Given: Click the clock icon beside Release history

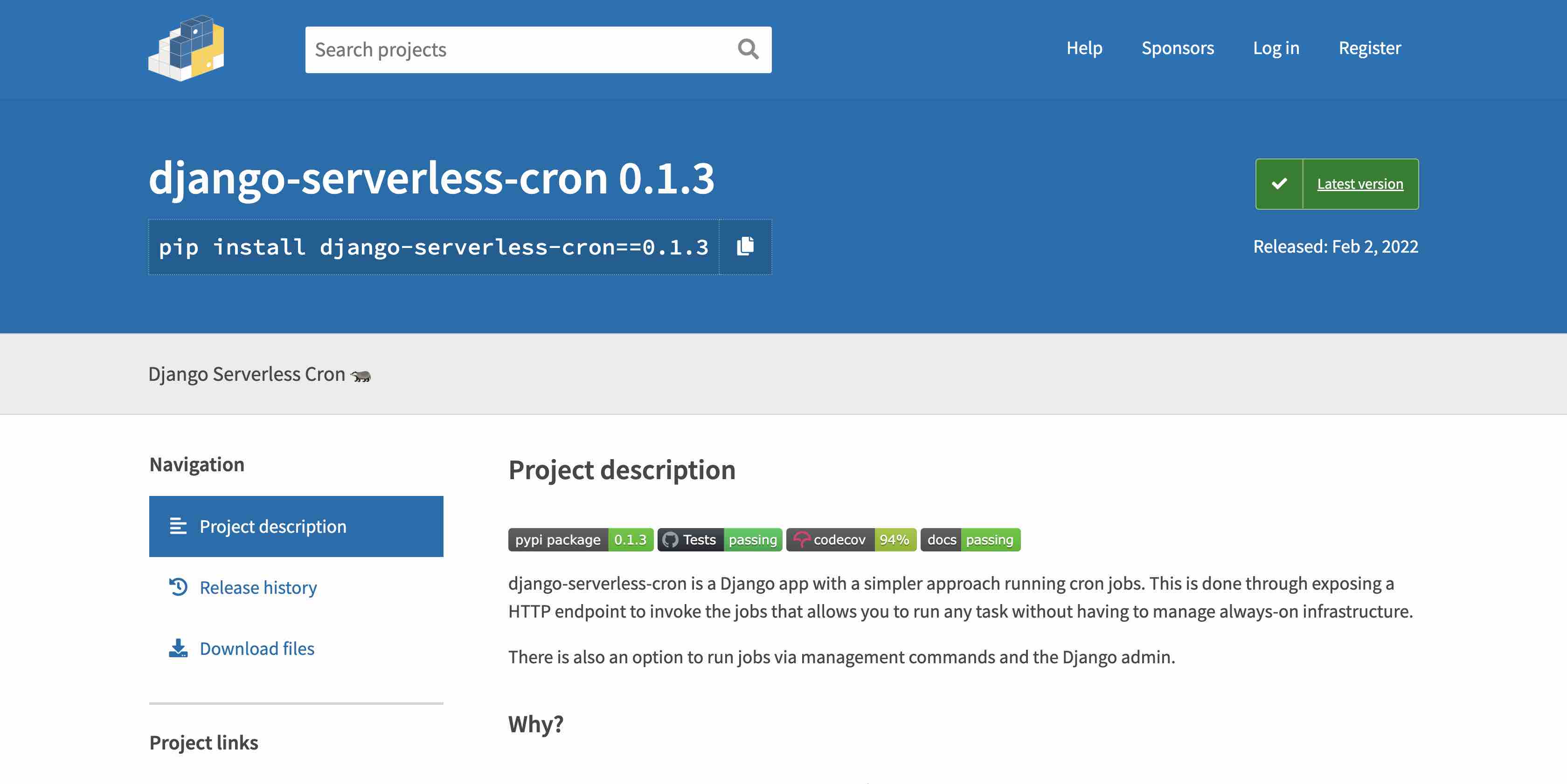Looking at the screenshot, I should [x=177, y=587].
